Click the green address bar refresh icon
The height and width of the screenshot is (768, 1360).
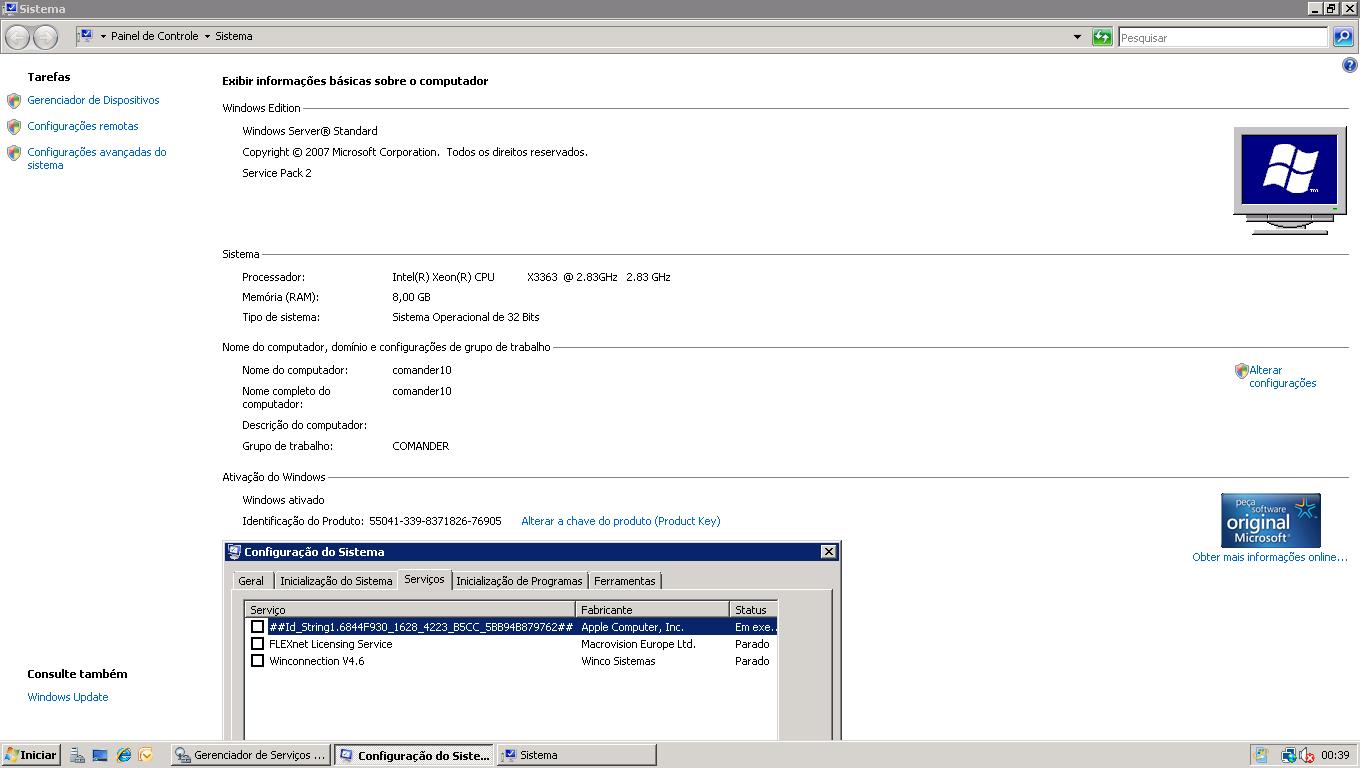pyautogui.click(x=1102, y=37)
